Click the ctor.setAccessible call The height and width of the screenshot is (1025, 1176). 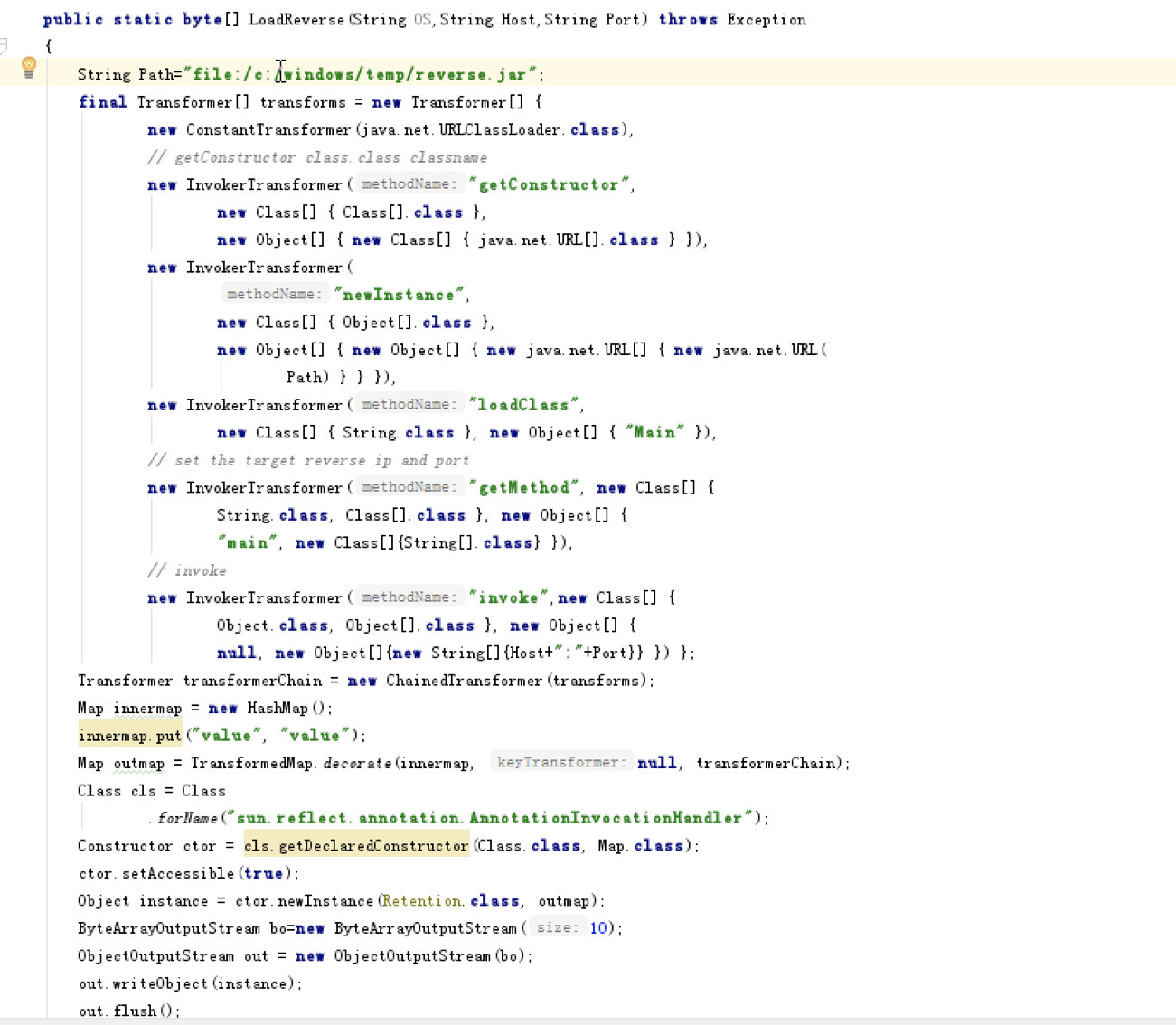coord(155,873)
